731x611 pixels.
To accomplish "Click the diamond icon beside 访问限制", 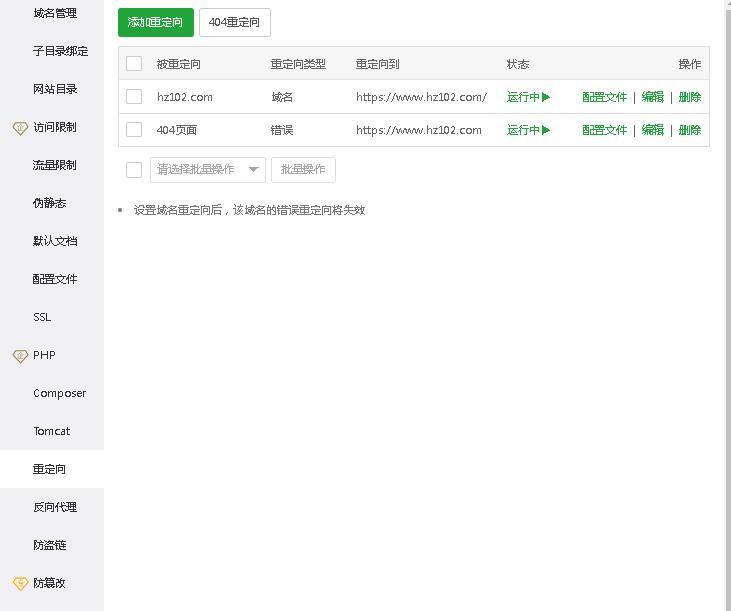I will (x=20, y=128).
